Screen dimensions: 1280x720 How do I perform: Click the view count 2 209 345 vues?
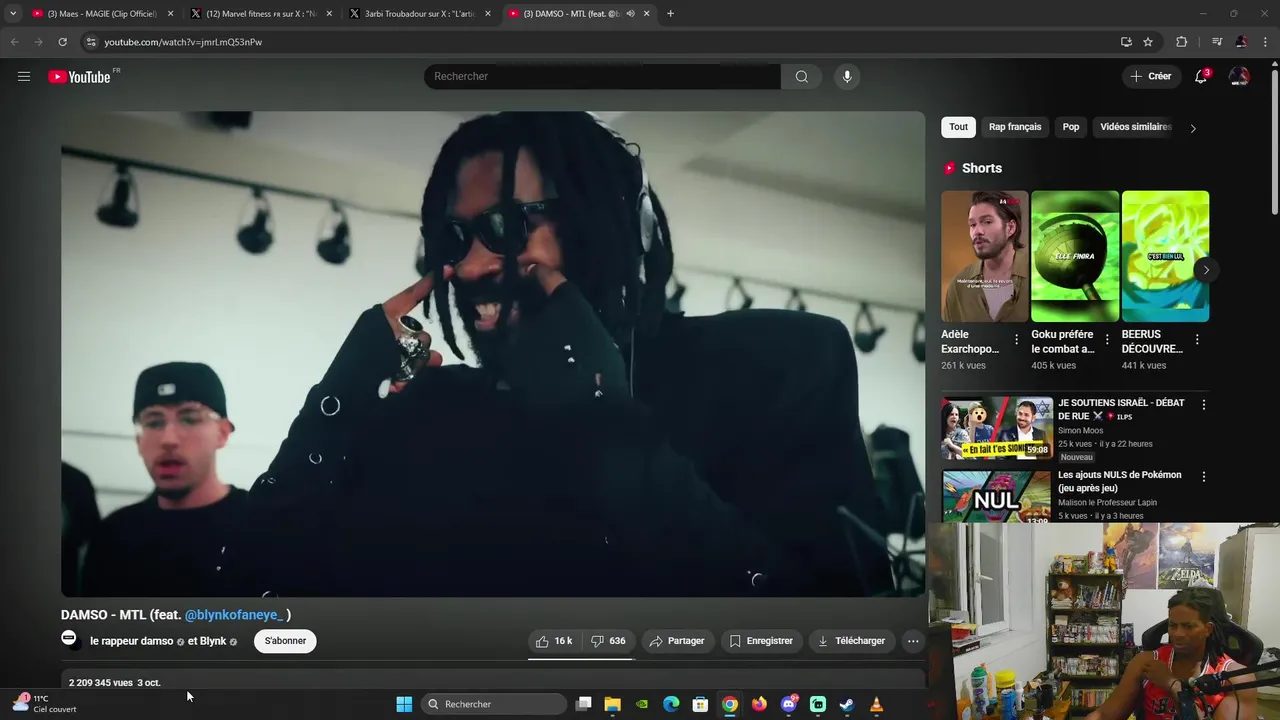click(x=101, y=683)
